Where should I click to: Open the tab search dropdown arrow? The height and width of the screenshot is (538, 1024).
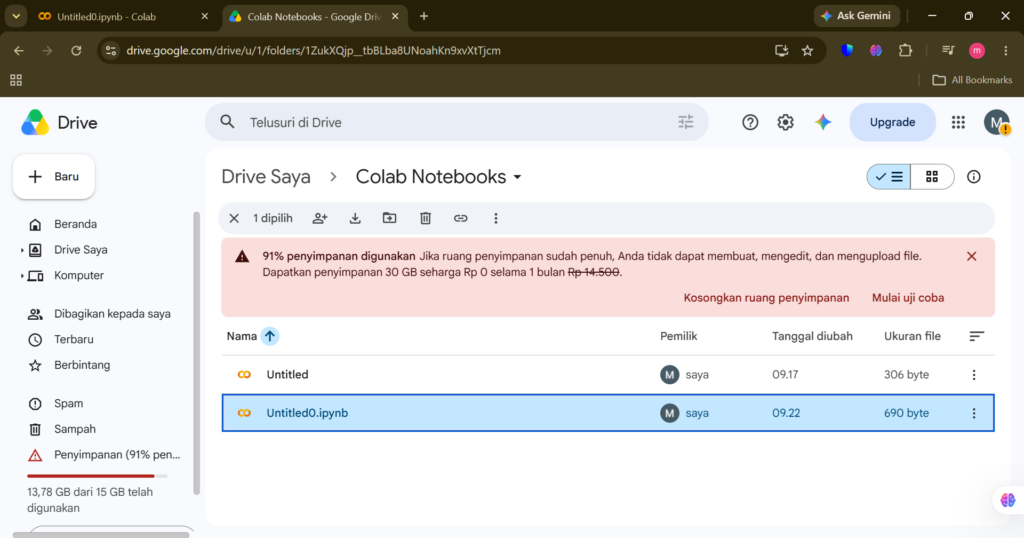click(x=16, y=16)
